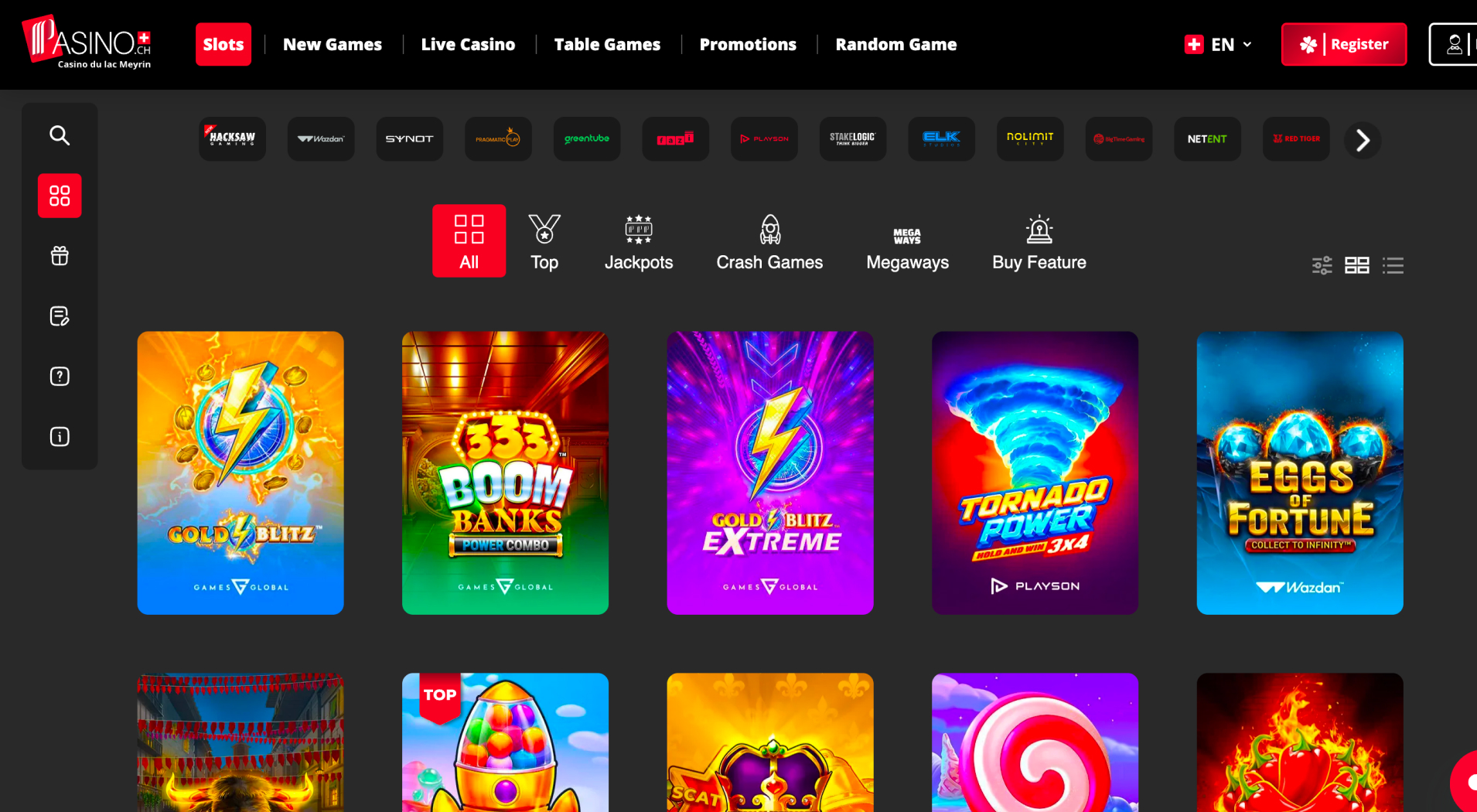Filter by Hacksaw Gaming provider

pyautogui.click(x=232, y=139)
